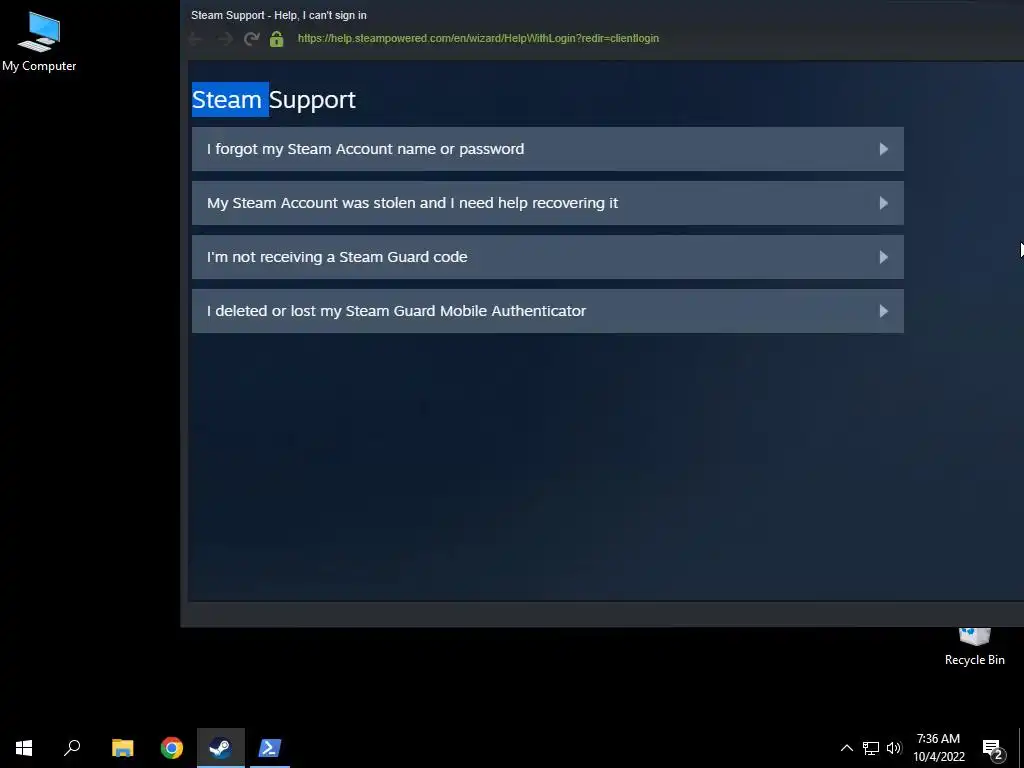1024x768 pixels.
Task: Click arrow on Steam Guard code row
Action: [x=884, y=257]
